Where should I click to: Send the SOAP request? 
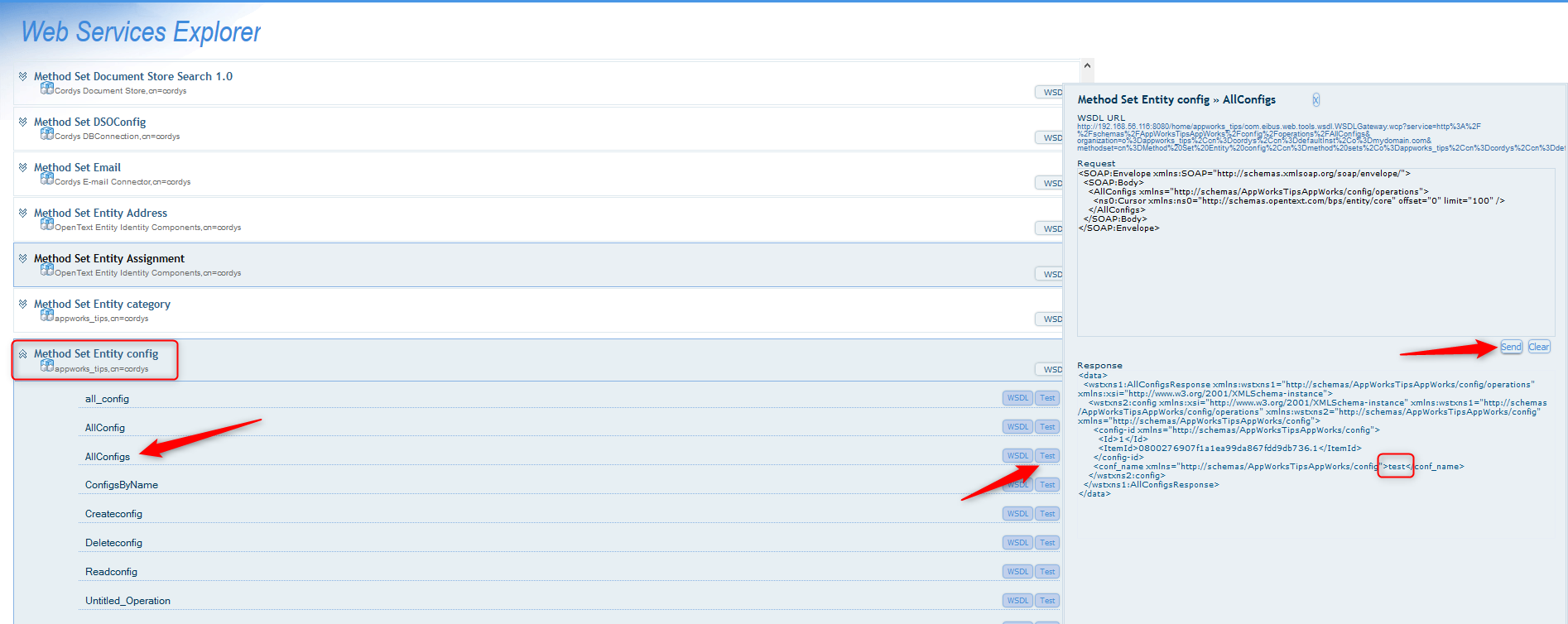coord(1511,347)
